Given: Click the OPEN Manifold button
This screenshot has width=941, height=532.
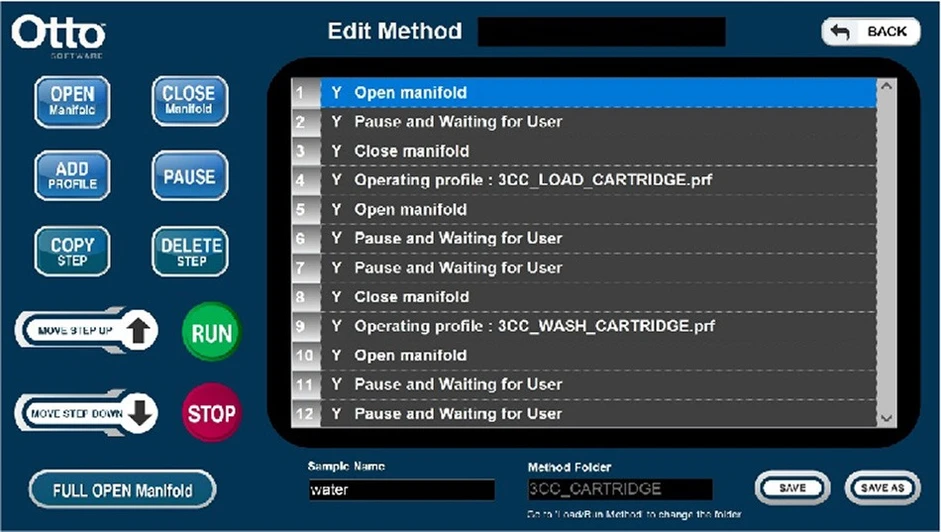Looking at the screenshot, I should tap(72, 102).
